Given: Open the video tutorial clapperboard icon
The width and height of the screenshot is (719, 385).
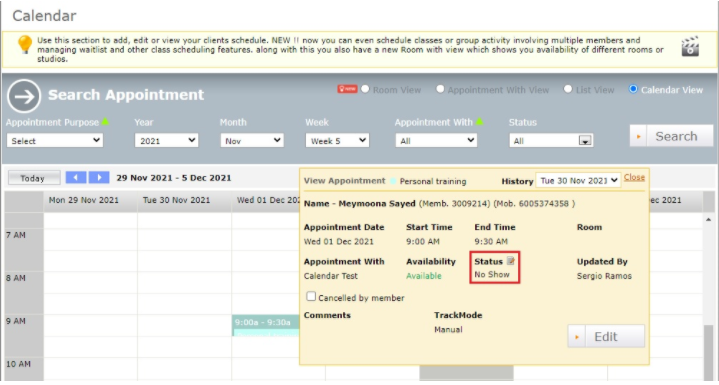Looking at the screenshot, I should (x=690, y=46).
